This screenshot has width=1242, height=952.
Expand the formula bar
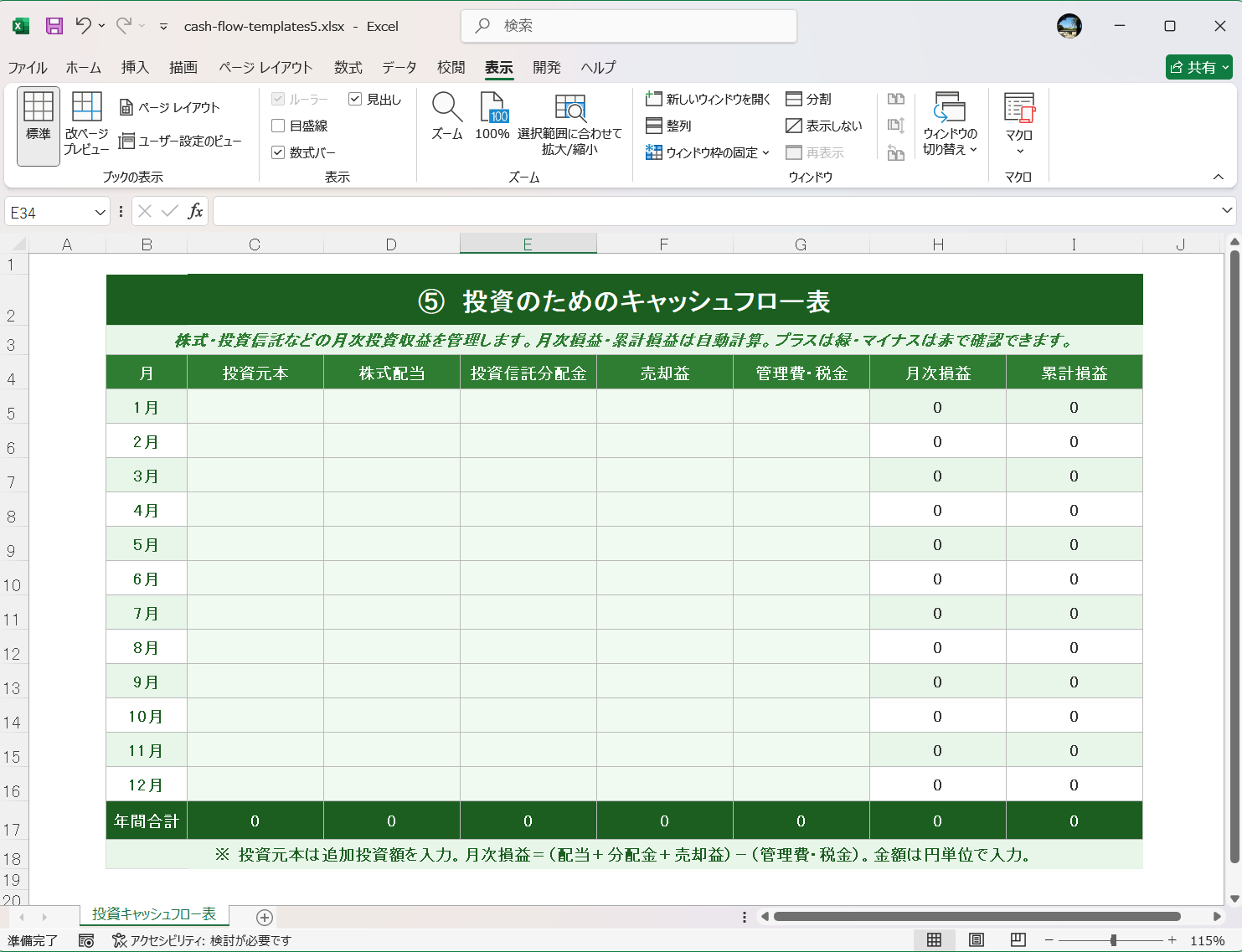[x=1227, y=210]
